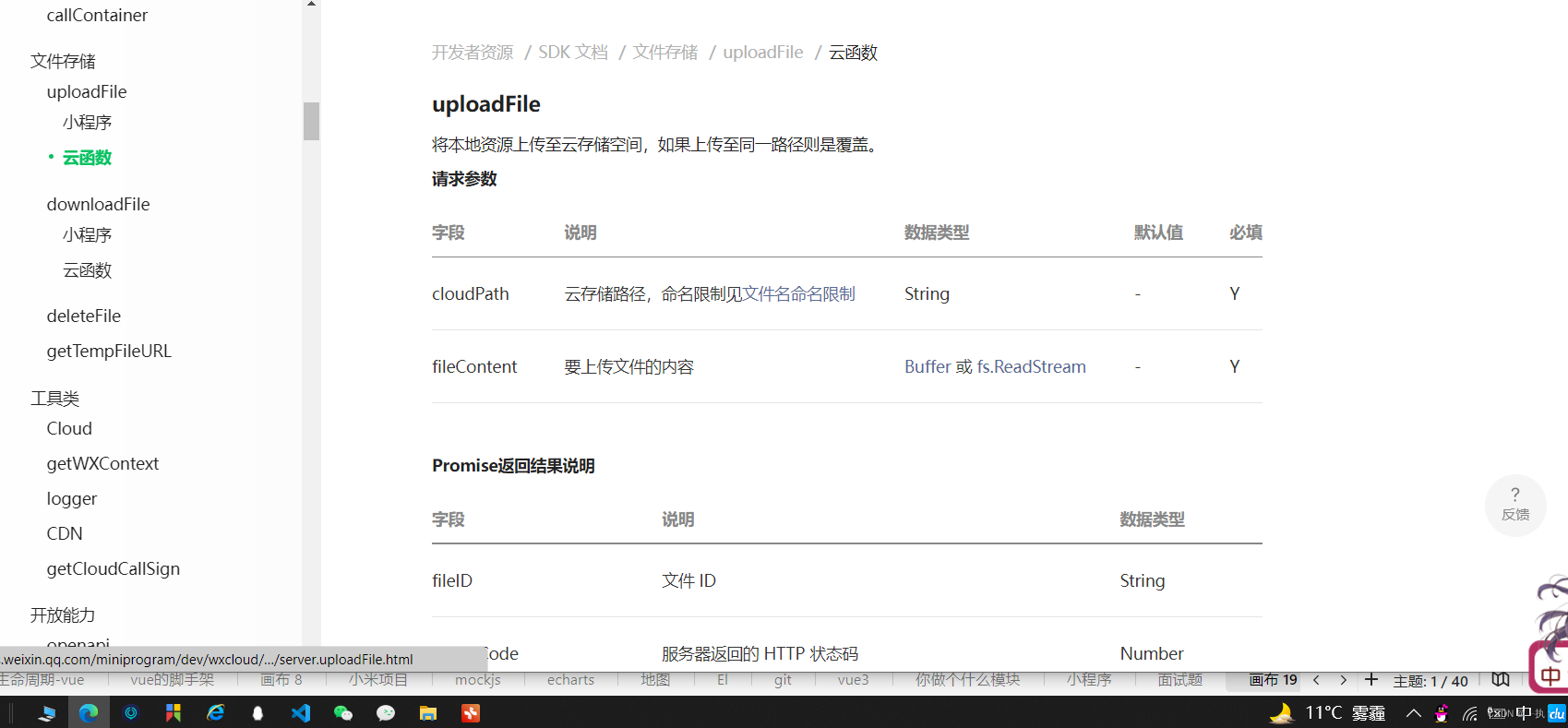Open Cloud in the sidebar
This screenshot has height=728, width=1568.
[x=69, y=428]
